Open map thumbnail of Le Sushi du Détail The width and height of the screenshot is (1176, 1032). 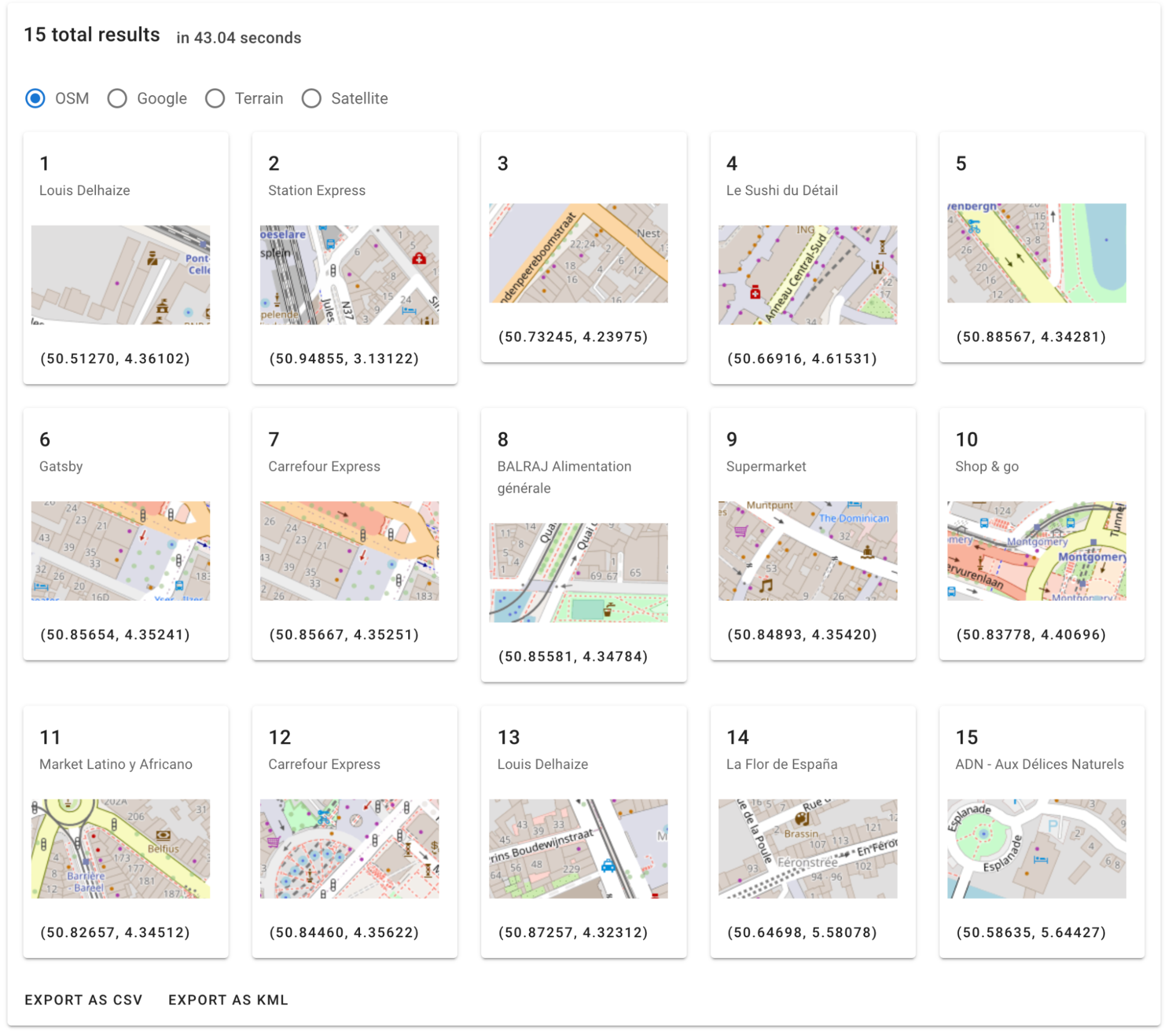(x=808, y=275)
